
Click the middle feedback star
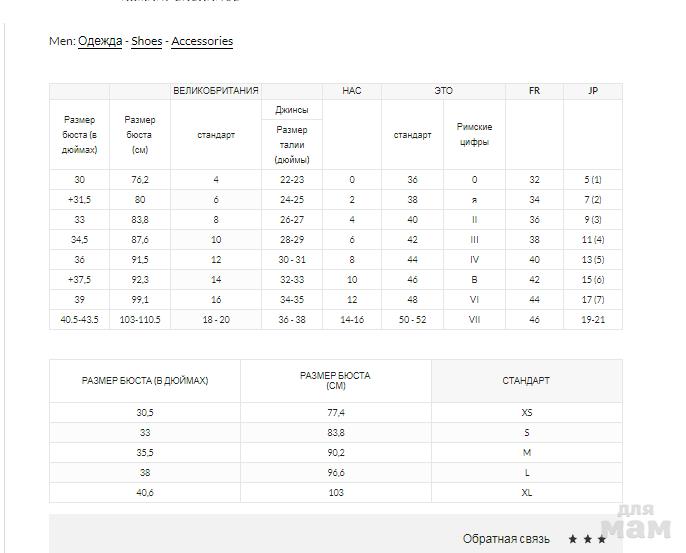tap(587, 539)
